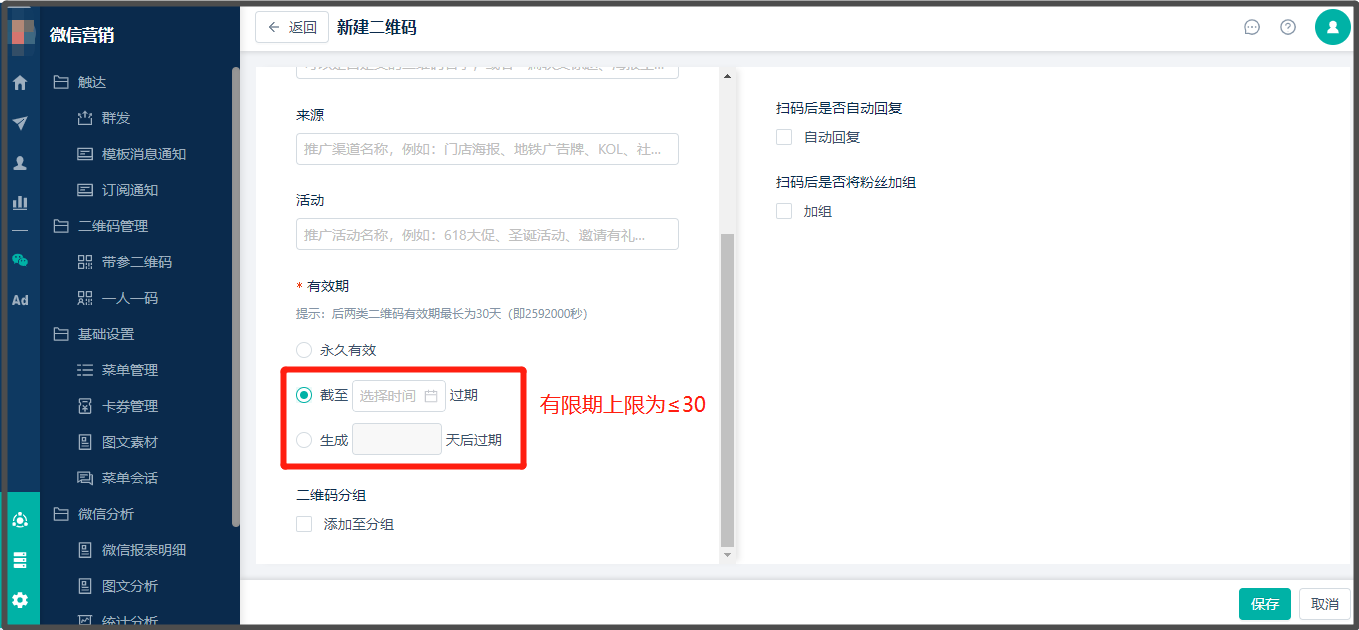This screenshot has height=630, width=1359.
Task: Click the help question mark icon
Action: 1288,27
